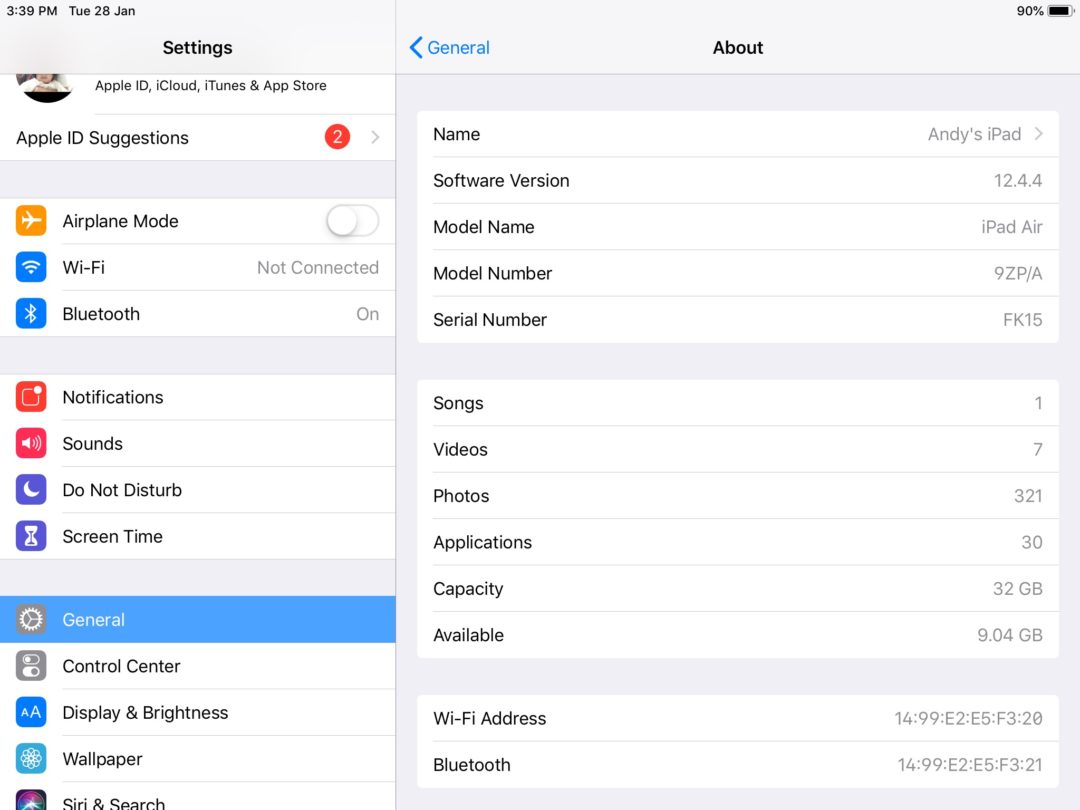Select the Wi-Fi icon in the sidebar
Viewport: 1080px width, 810px height.
tap(30, 267)
